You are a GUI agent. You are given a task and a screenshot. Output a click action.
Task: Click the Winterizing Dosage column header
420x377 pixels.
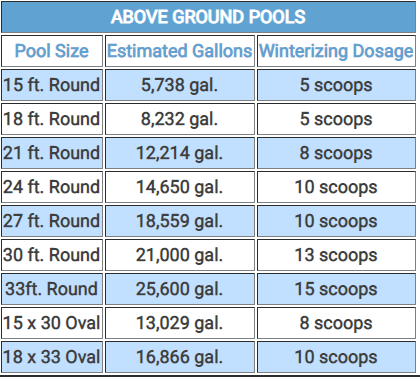(336, 51)
